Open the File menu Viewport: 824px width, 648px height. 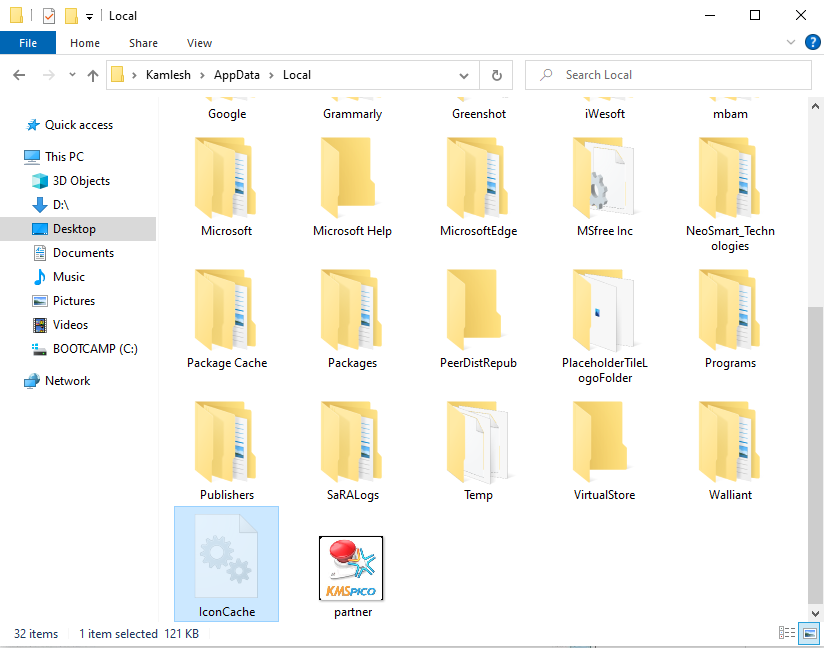click(x=28, y=43)
